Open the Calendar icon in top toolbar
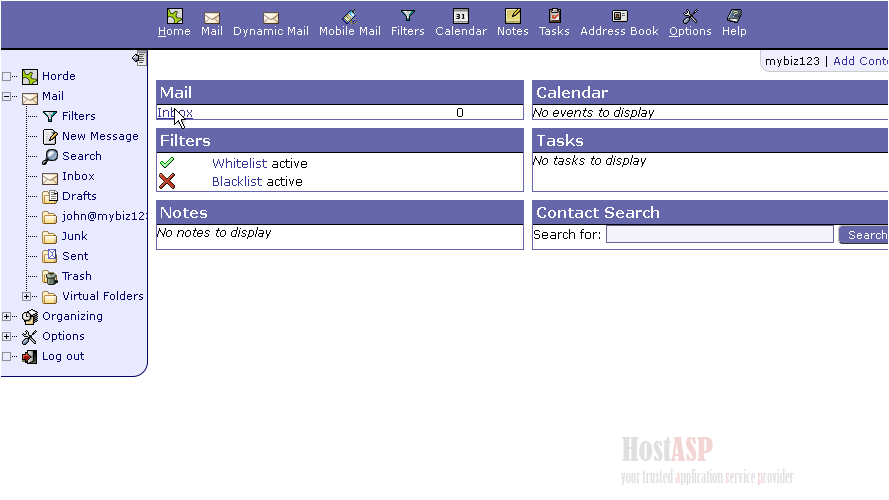 [460, 16]
